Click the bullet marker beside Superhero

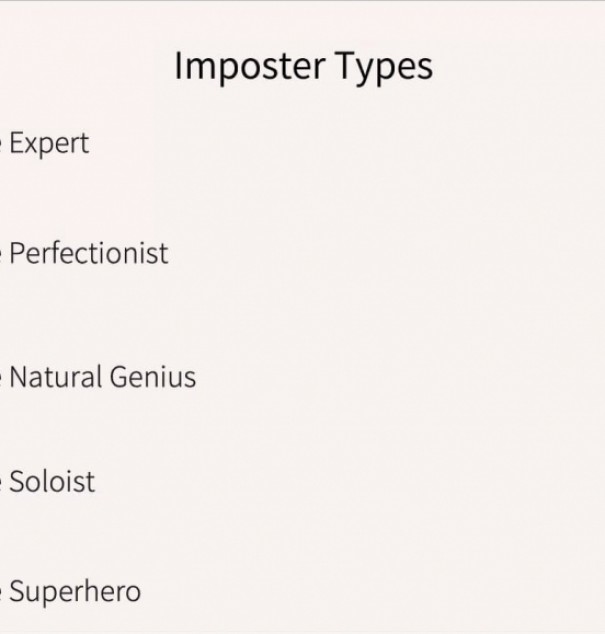tap(1, 592)
